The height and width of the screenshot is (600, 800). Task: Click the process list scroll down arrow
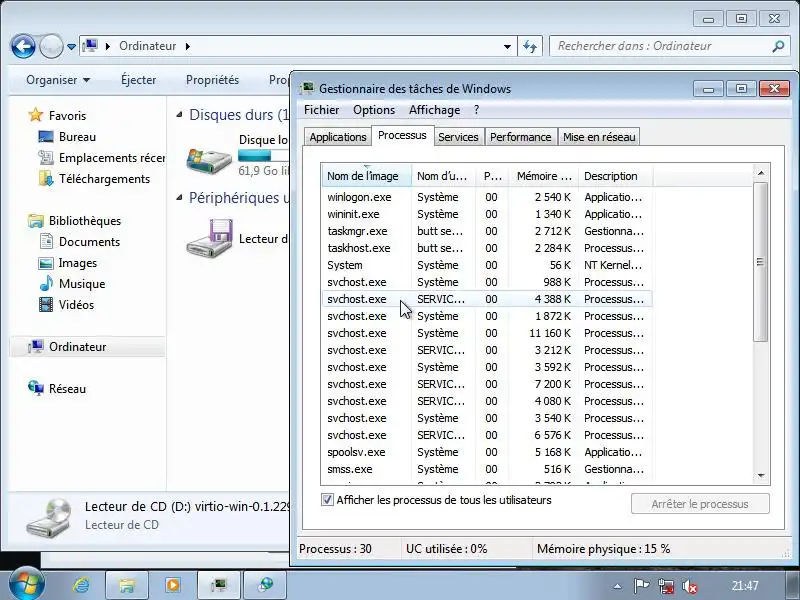coord(761,476)
